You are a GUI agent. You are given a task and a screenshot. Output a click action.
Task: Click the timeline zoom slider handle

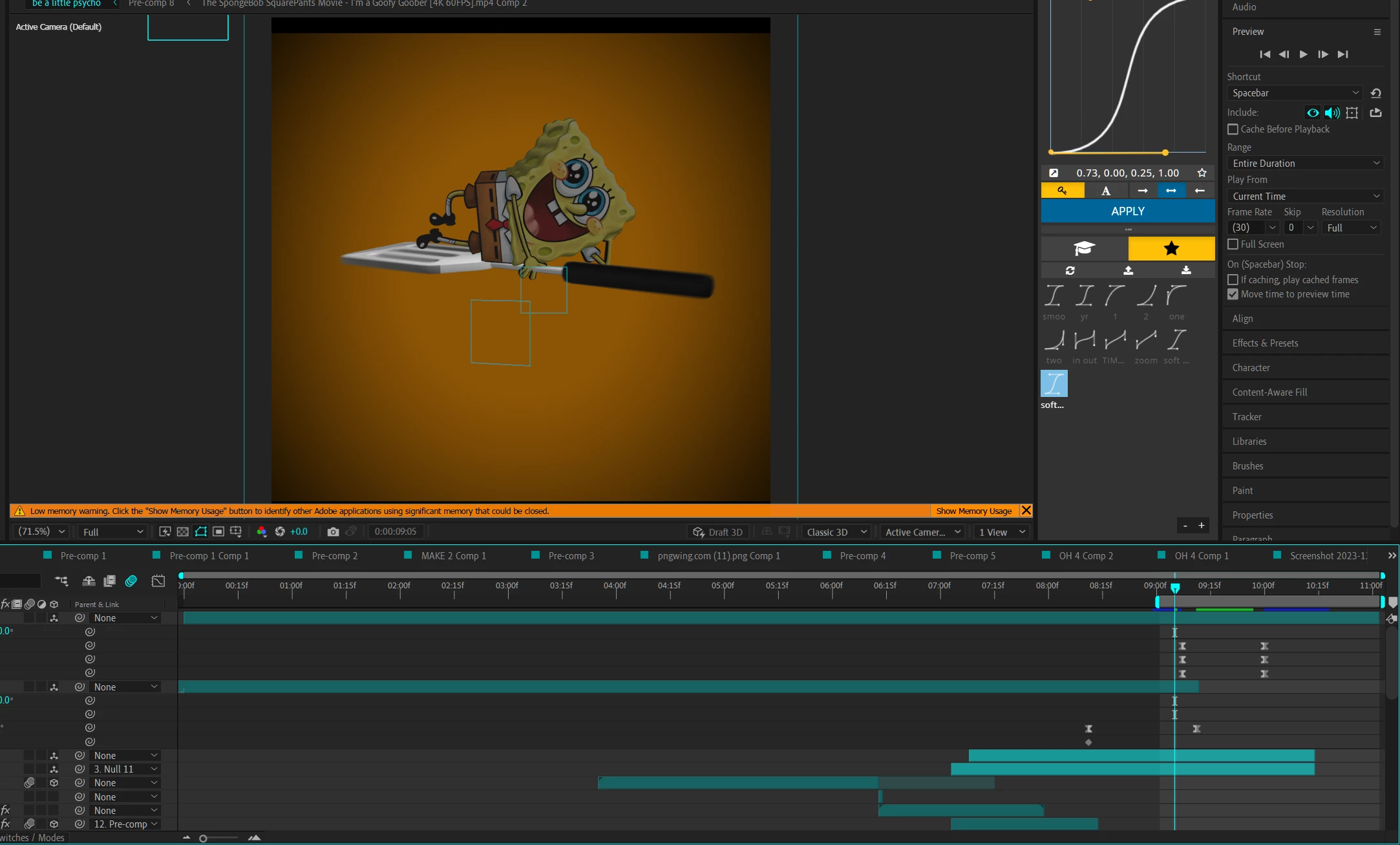[203, 839]
